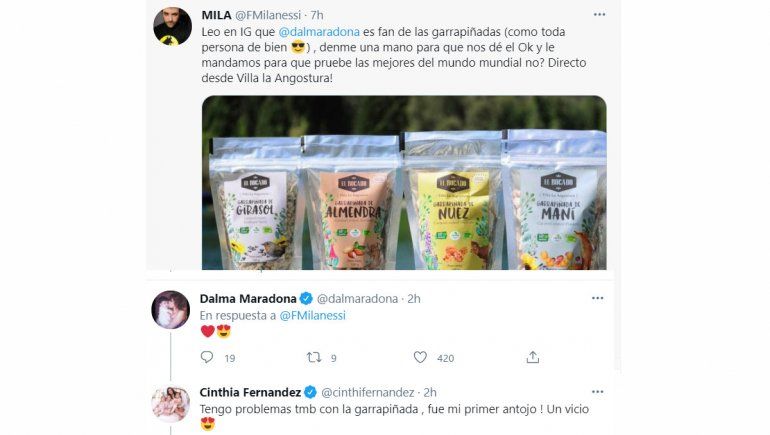
Task: Click Cinthia Fernandez's verified badge
Action: [312, 391]
